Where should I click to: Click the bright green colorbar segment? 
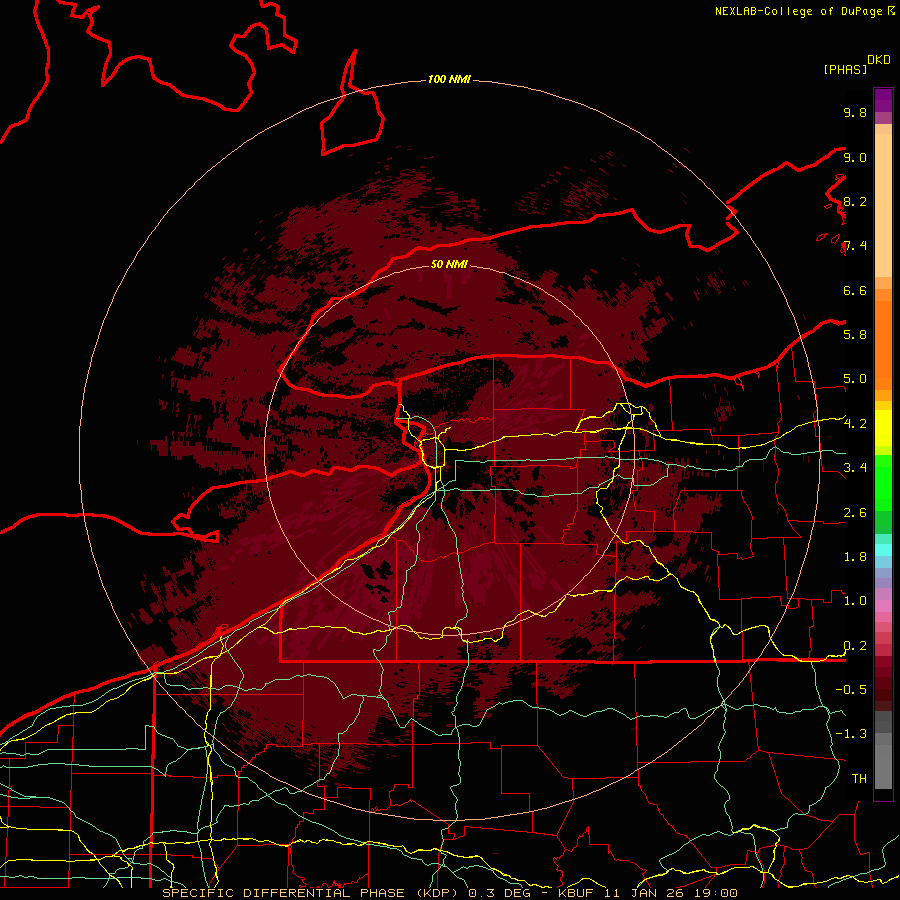click(x=883, y=483)
